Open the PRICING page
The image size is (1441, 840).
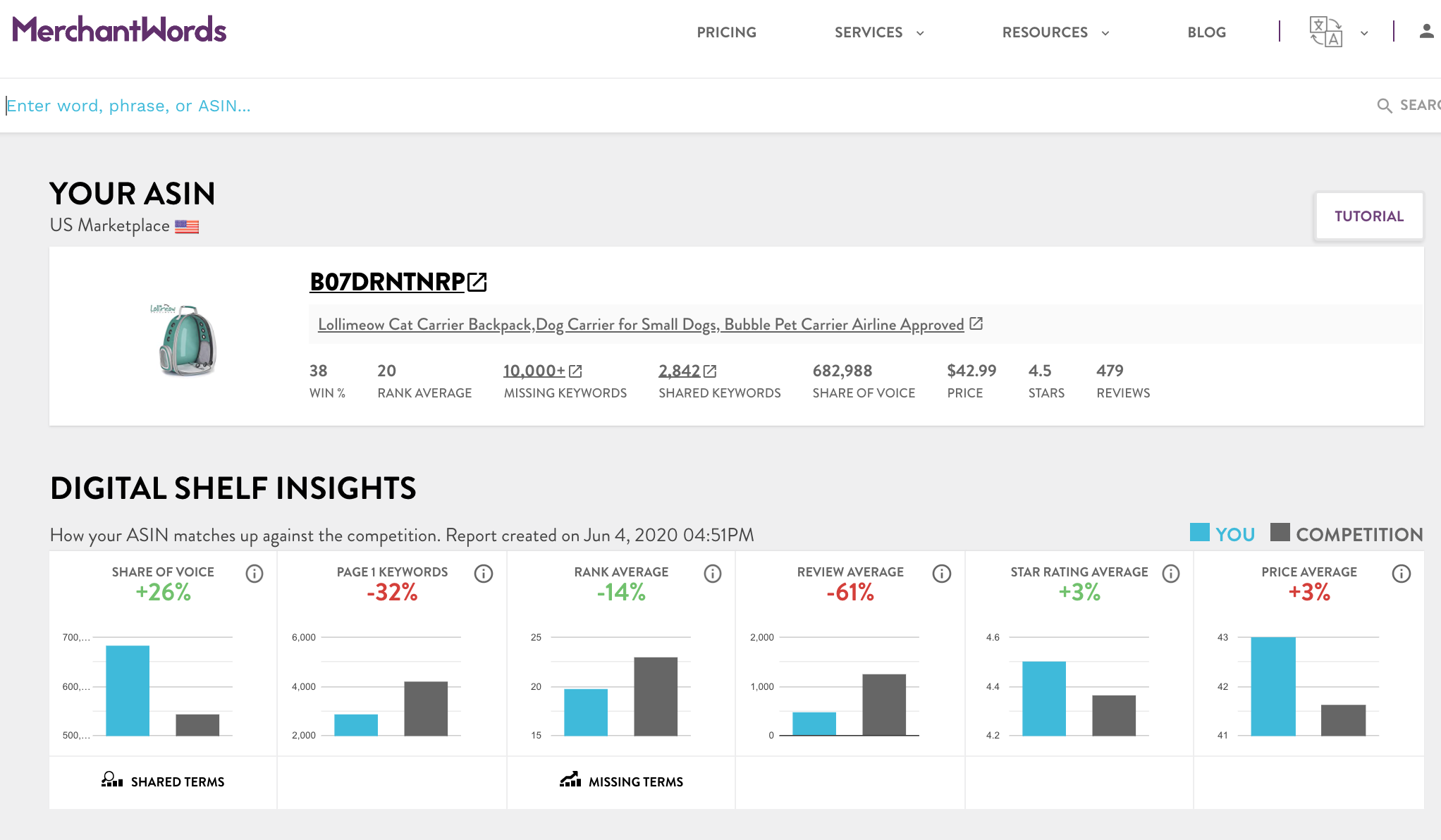726,32
